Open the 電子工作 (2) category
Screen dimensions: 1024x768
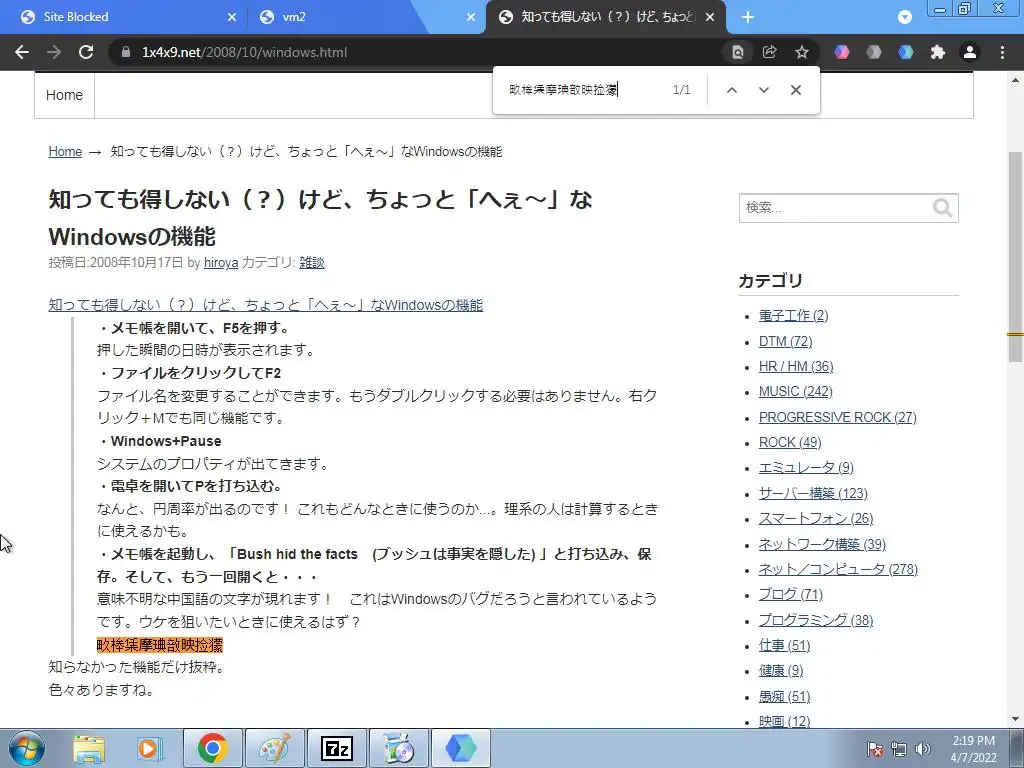tap(793, 315)
